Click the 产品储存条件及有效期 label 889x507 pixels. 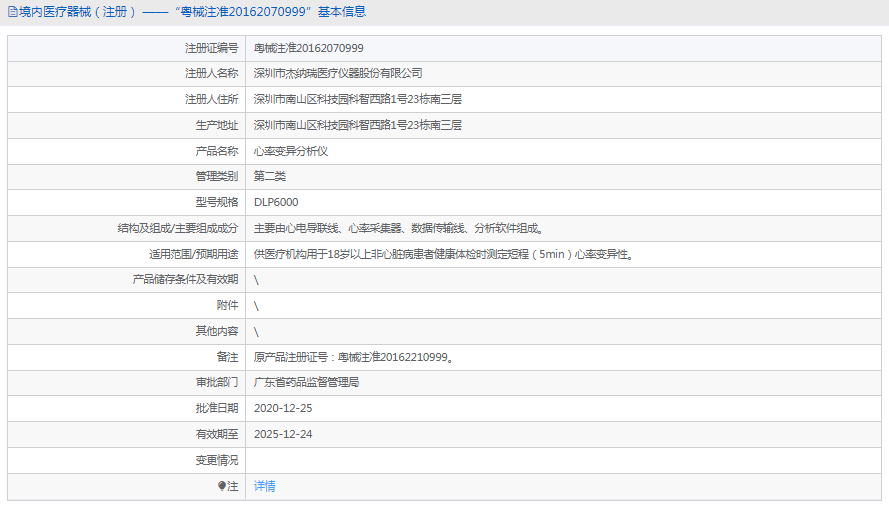click(185, 279)
